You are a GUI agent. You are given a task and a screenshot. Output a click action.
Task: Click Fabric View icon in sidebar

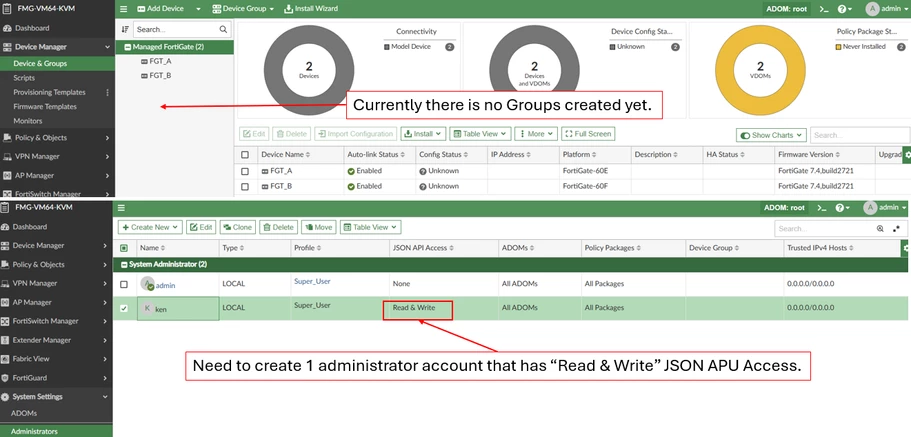[x=6, y=359]
